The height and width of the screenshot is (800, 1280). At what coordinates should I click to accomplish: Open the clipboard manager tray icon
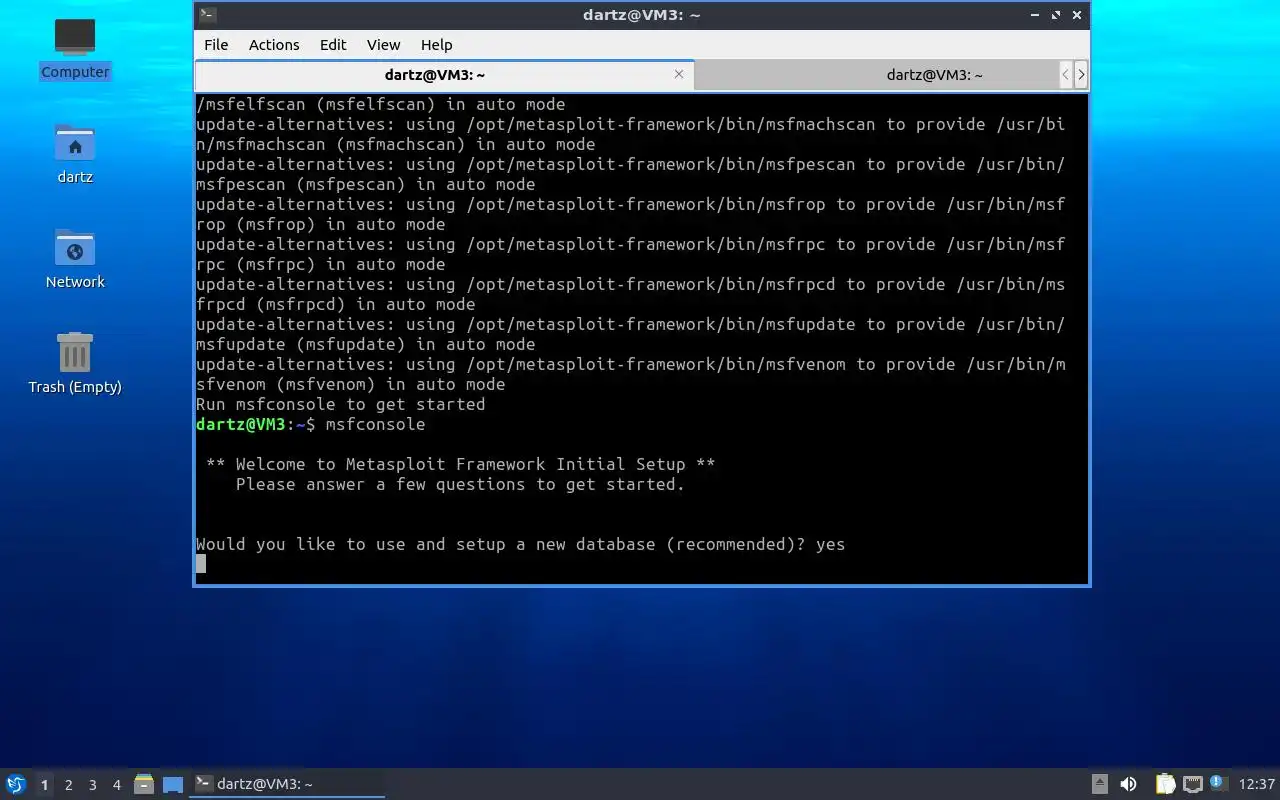[1165, 784]
